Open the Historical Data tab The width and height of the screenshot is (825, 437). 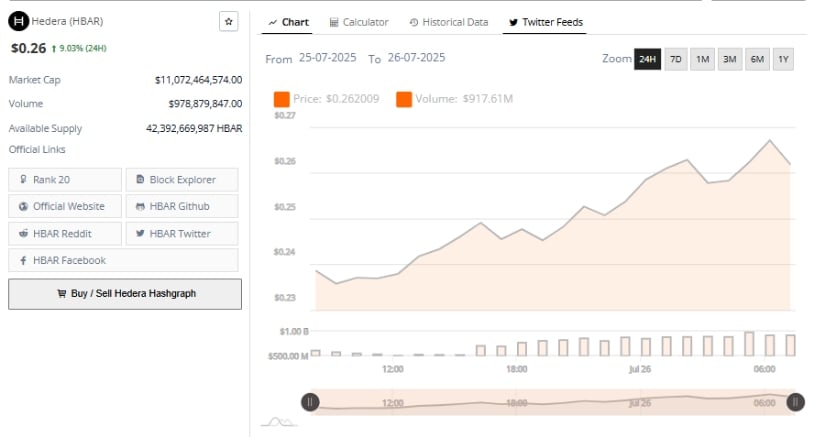(x=449, y=23)
